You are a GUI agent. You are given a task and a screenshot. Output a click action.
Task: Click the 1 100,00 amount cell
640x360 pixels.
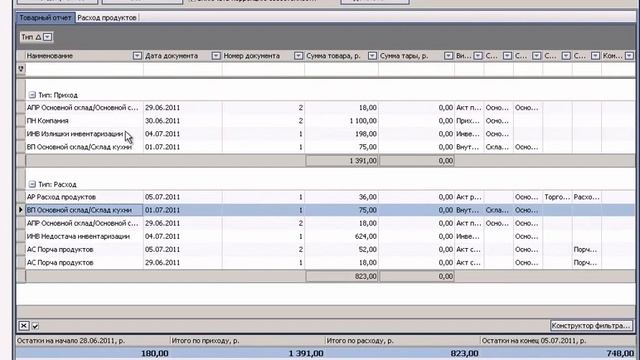coord(341,121)
